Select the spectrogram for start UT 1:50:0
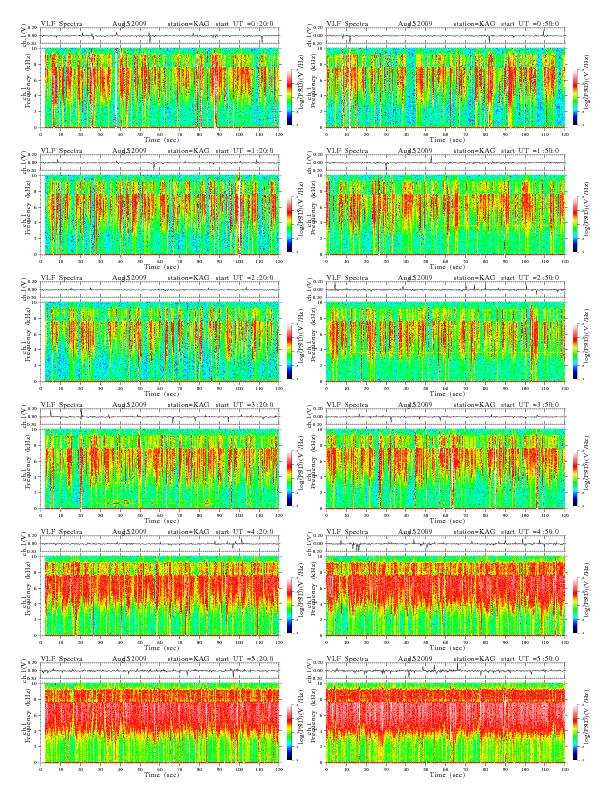Screen dimensions: 612x792 (x=445, y=215)
